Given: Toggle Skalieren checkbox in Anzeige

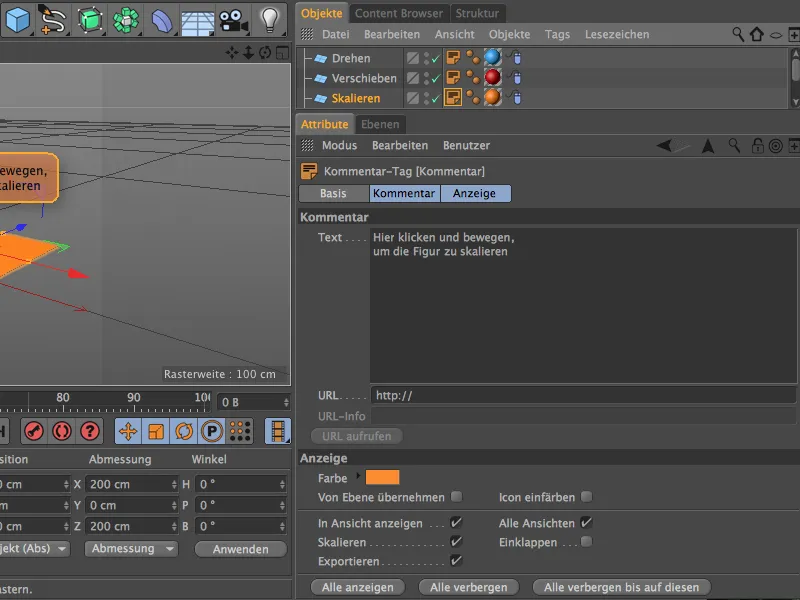Looking at the screenshot, I should point(456,541).
